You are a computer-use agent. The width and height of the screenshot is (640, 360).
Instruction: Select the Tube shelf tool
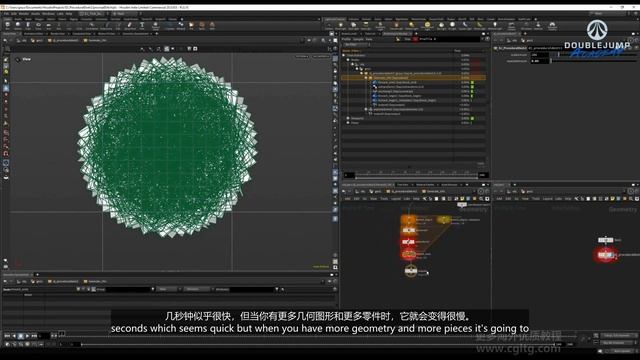click(28, 26)
